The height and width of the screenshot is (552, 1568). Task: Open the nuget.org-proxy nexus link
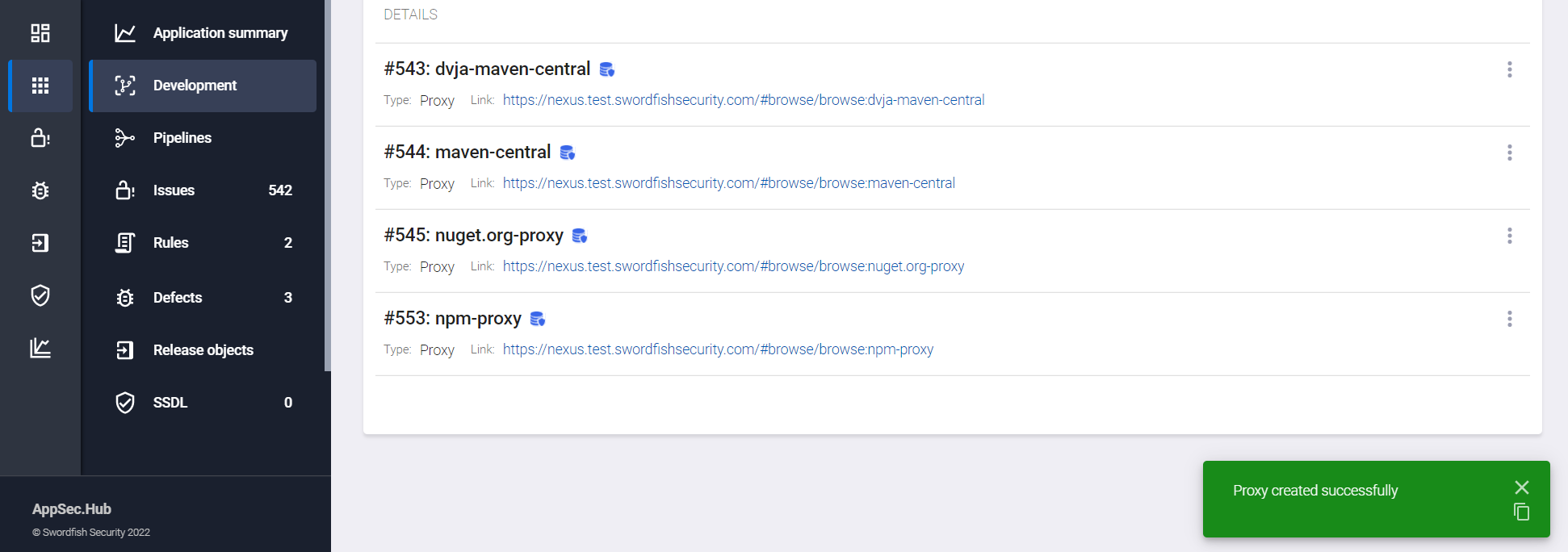coord(733,266)
